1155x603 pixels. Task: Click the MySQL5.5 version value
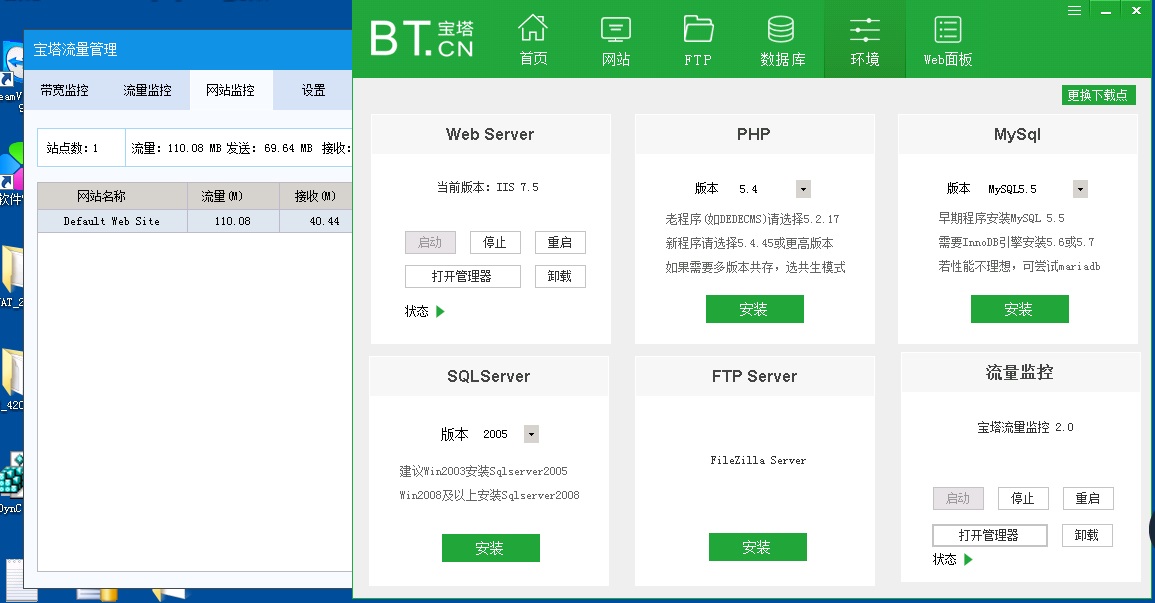coord(1012,189)
